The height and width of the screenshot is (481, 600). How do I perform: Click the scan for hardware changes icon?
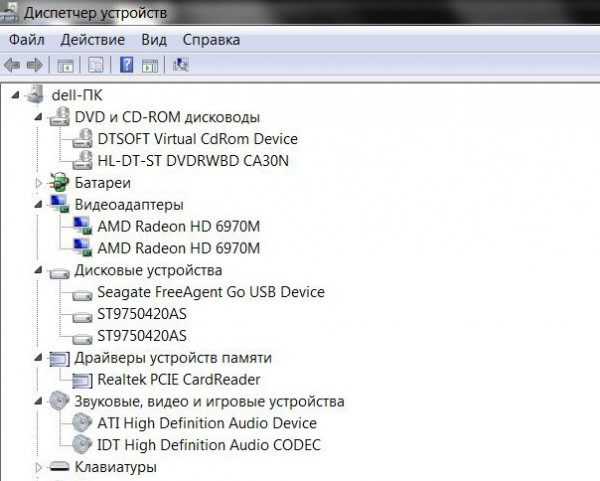pyautogui.click(x=180, y=65)
